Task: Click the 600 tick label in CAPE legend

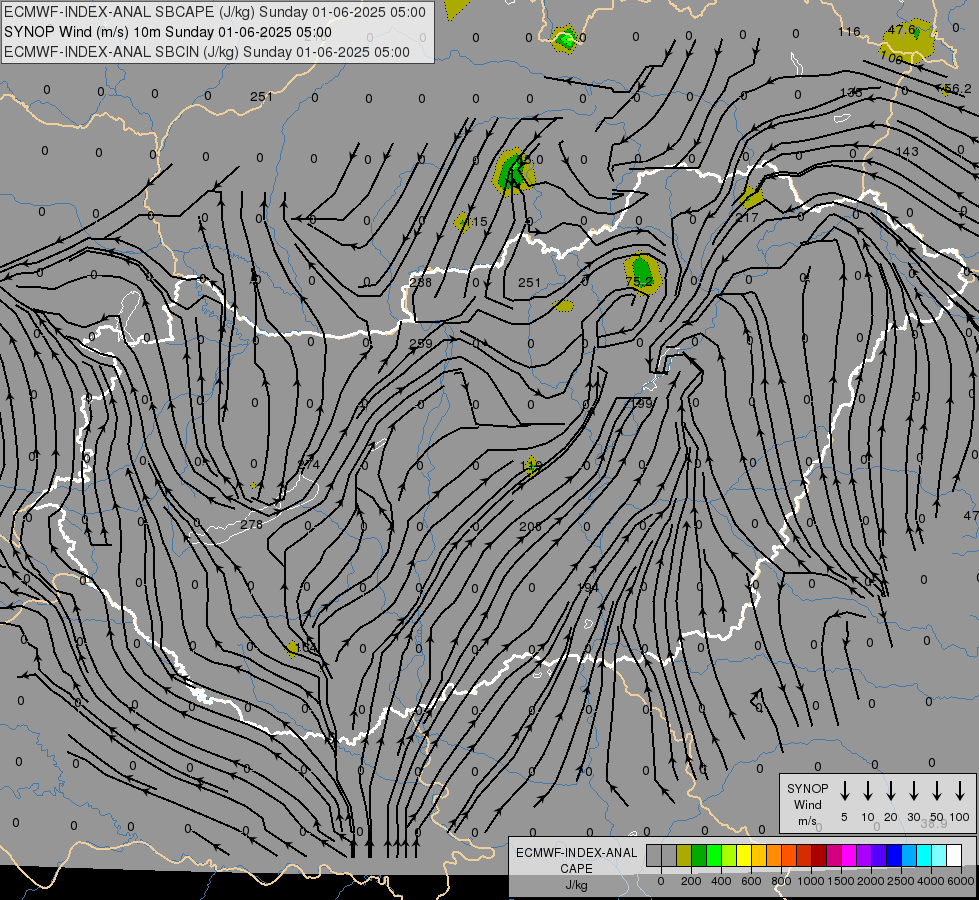Action: tap(751, 881)
